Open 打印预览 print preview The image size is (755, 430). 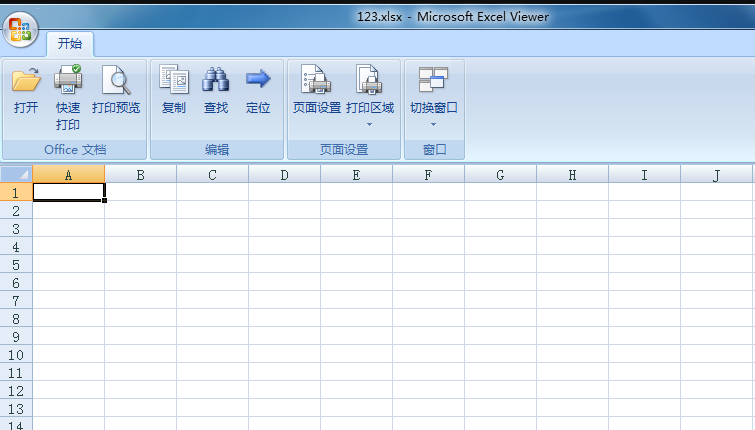[x=116, y=90]
